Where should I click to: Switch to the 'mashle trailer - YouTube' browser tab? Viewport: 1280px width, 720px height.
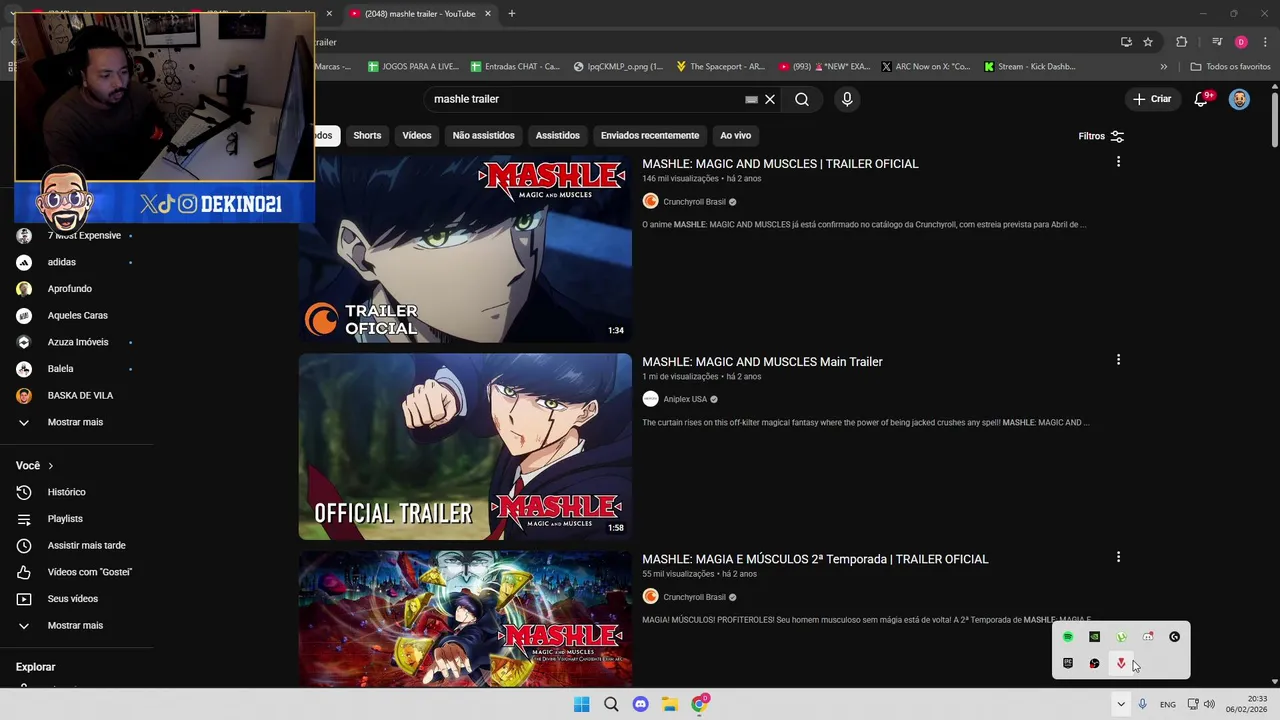[420, 14]
